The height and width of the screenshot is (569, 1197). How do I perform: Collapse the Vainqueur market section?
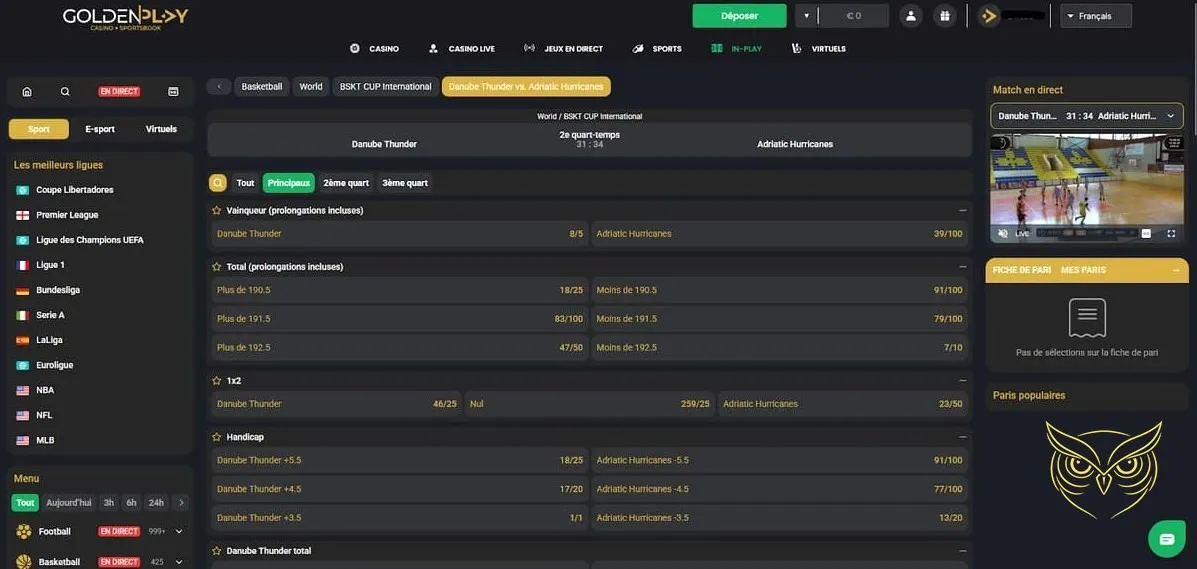click(x=963, y=210)
